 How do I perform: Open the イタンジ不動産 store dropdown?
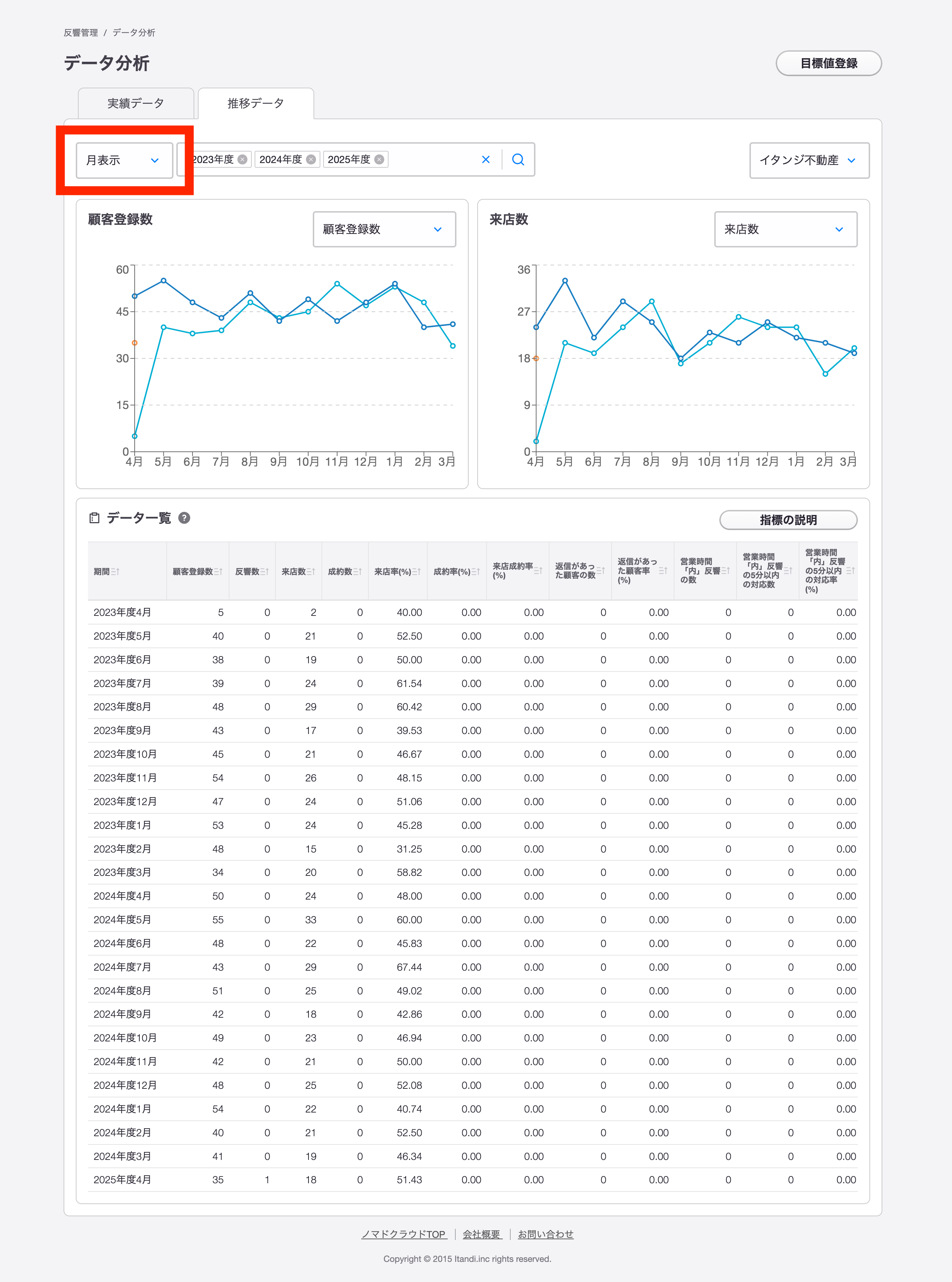(x=809, y=160)
